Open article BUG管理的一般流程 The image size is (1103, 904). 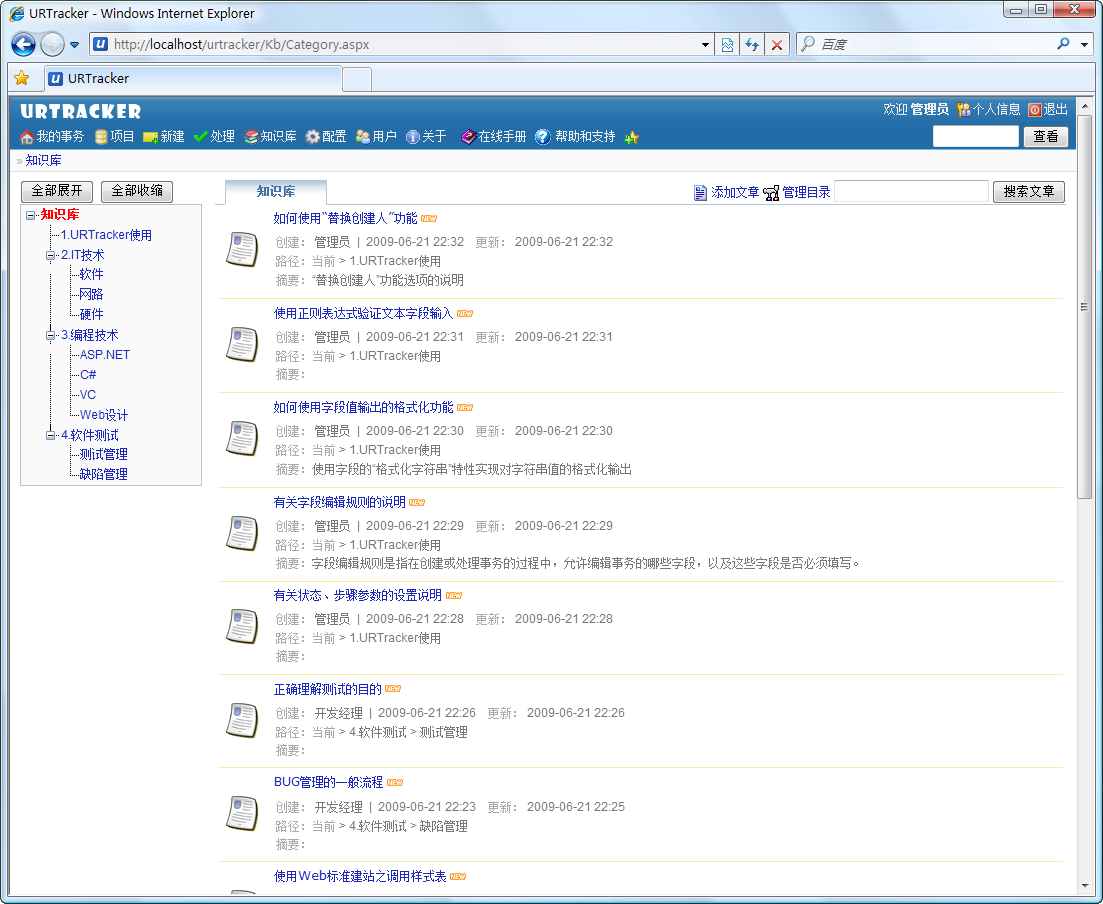(329, 782)
